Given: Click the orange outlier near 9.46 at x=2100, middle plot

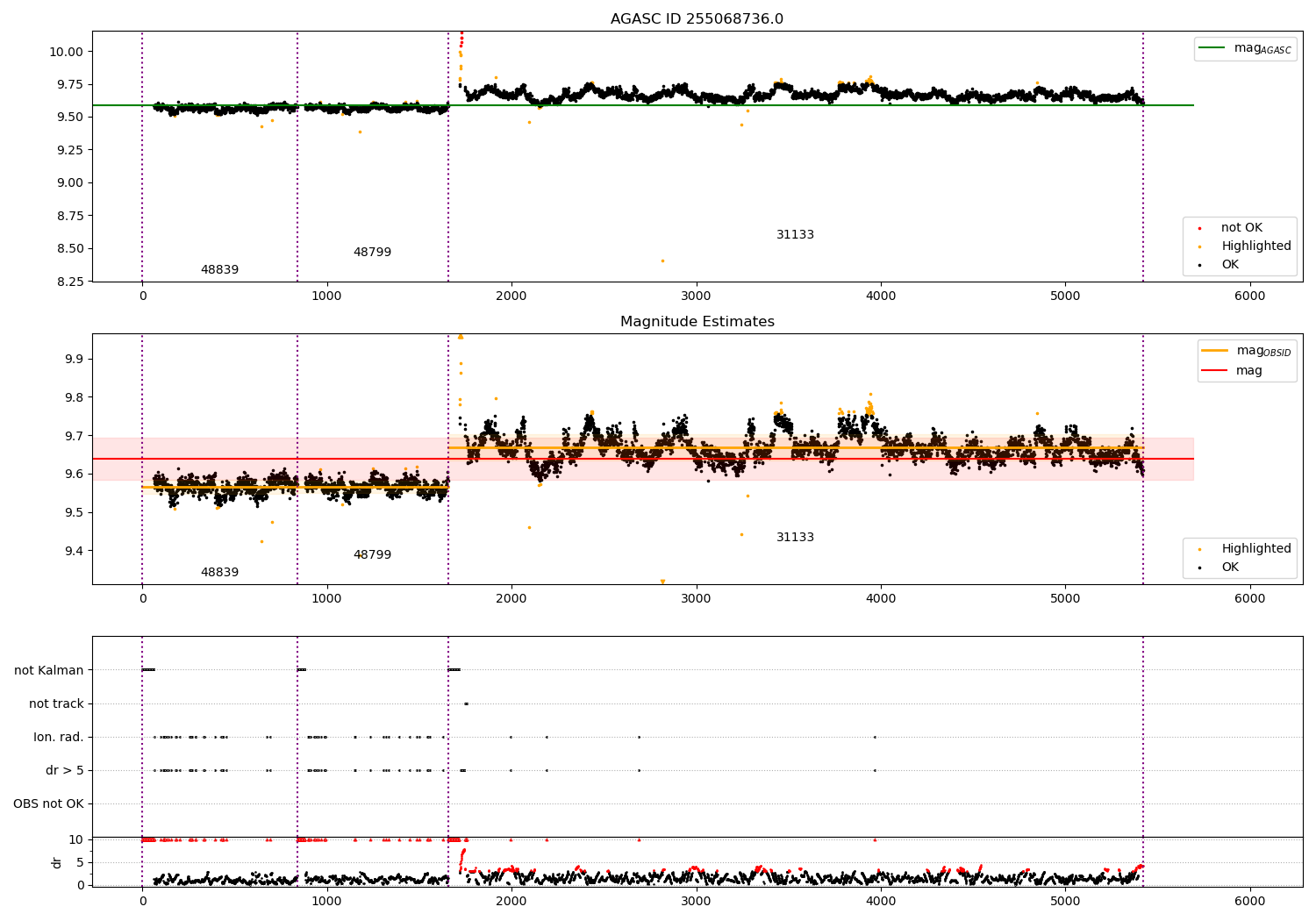Looking at the screenshot, I should (x=529, y=527).
